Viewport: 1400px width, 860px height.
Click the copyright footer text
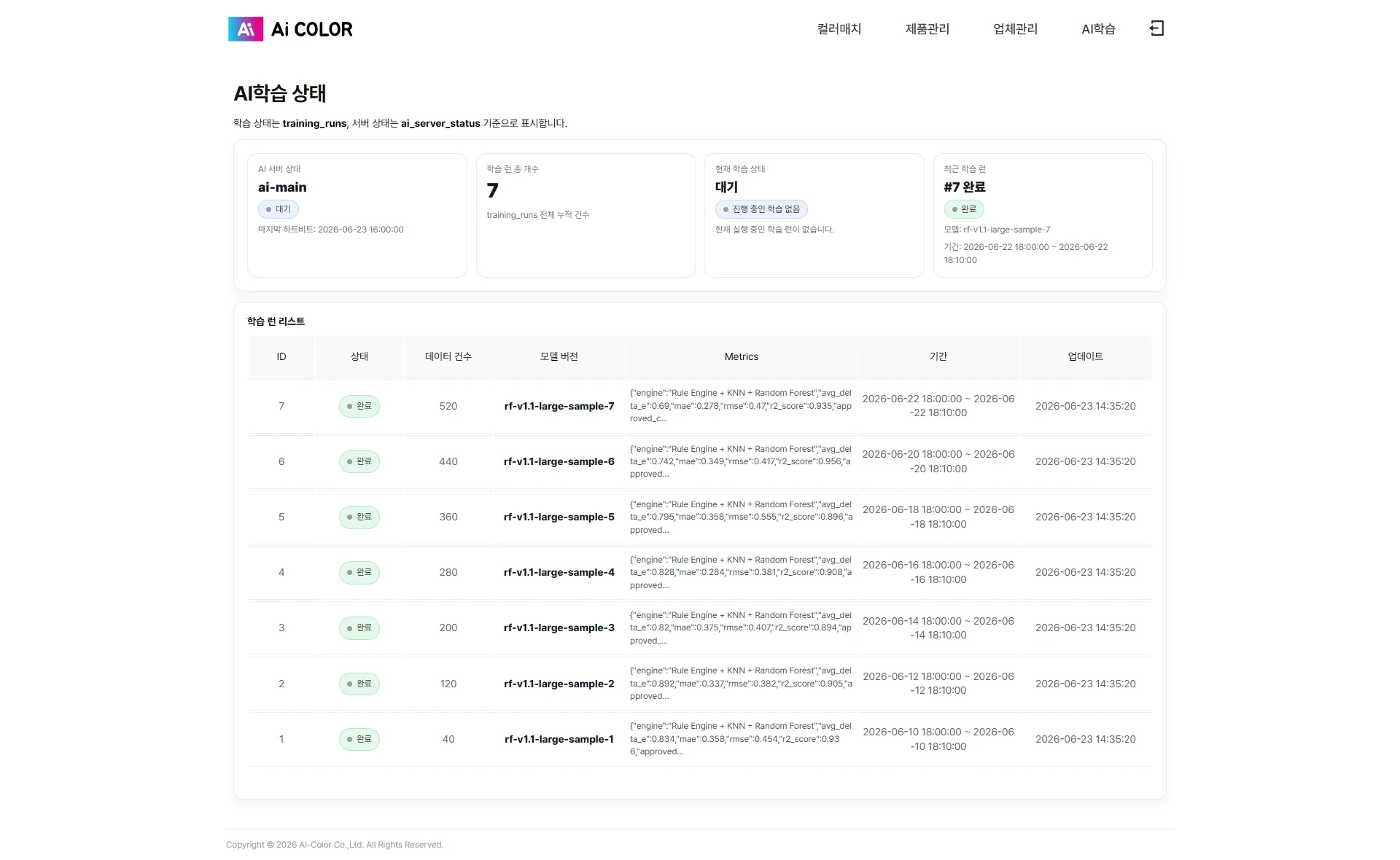(335, 845)
